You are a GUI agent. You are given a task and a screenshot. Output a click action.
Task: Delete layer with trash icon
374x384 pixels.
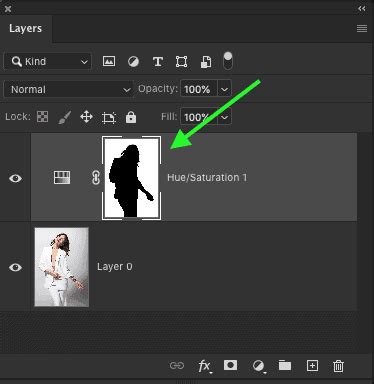(x=338, y=366)
